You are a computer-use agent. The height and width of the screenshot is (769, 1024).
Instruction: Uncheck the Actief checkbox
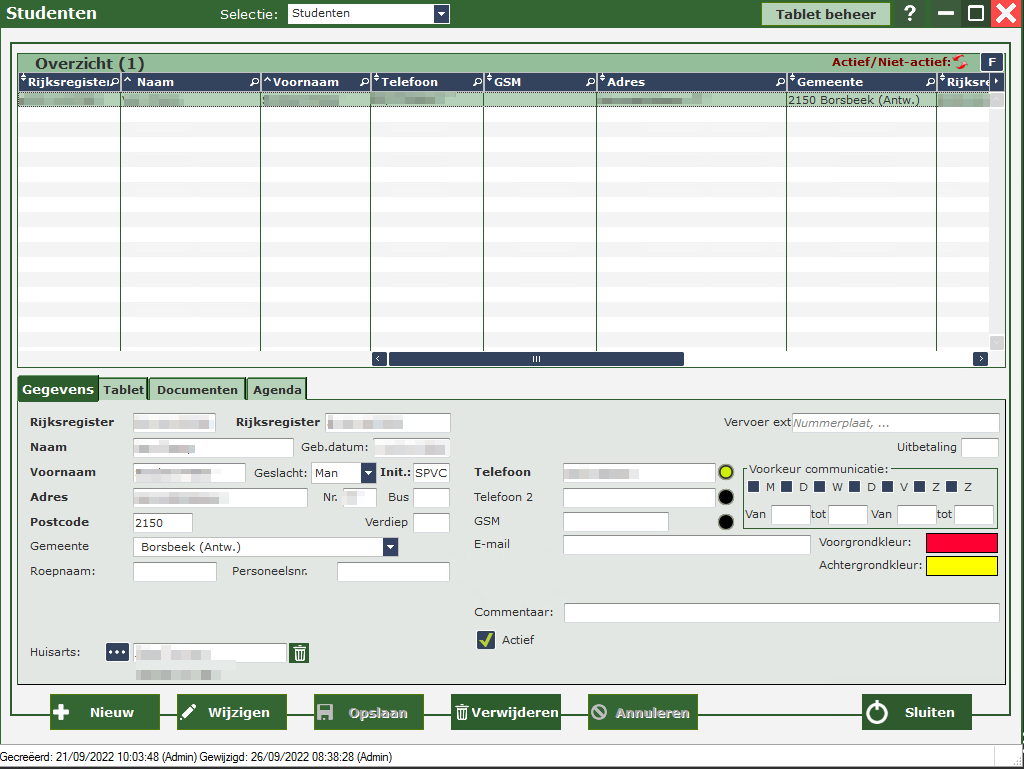click(x=487, y=640)
